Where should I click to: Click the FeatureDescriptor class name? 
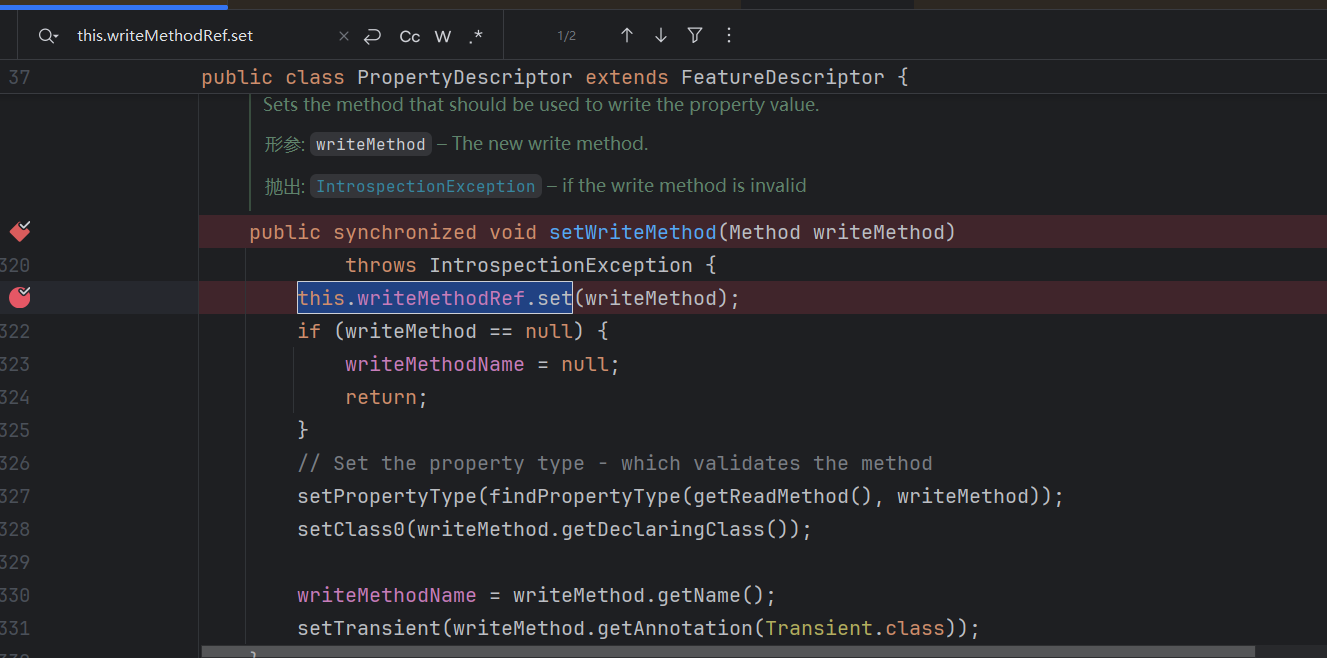point(782,77)
